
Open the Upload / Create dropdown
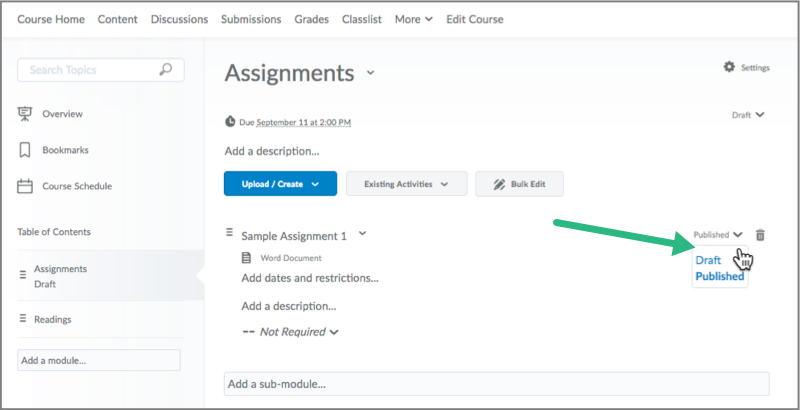point(280,184)
